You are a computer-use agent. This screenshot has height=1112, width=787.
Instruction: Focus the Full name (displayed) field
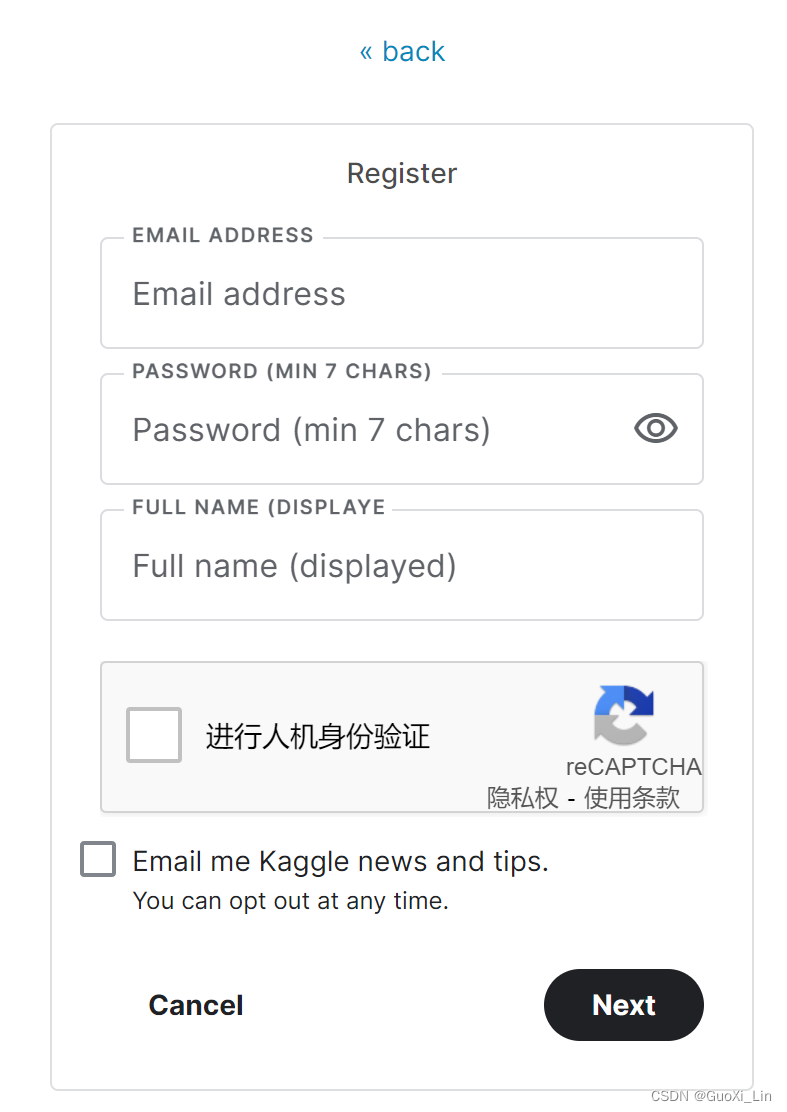[x=402, y=566]
